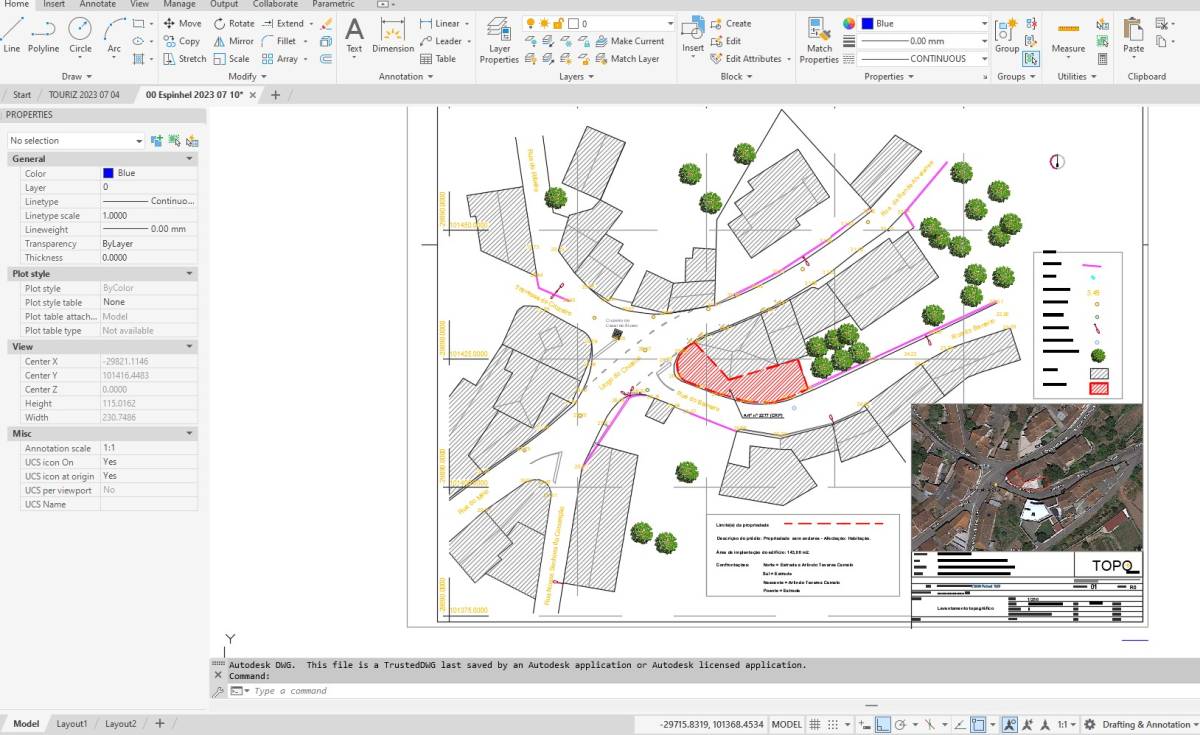Viewport: 1200px width, 735px height.
Task: Open the Annotate ribbon tab
Action: pos(98,4)
